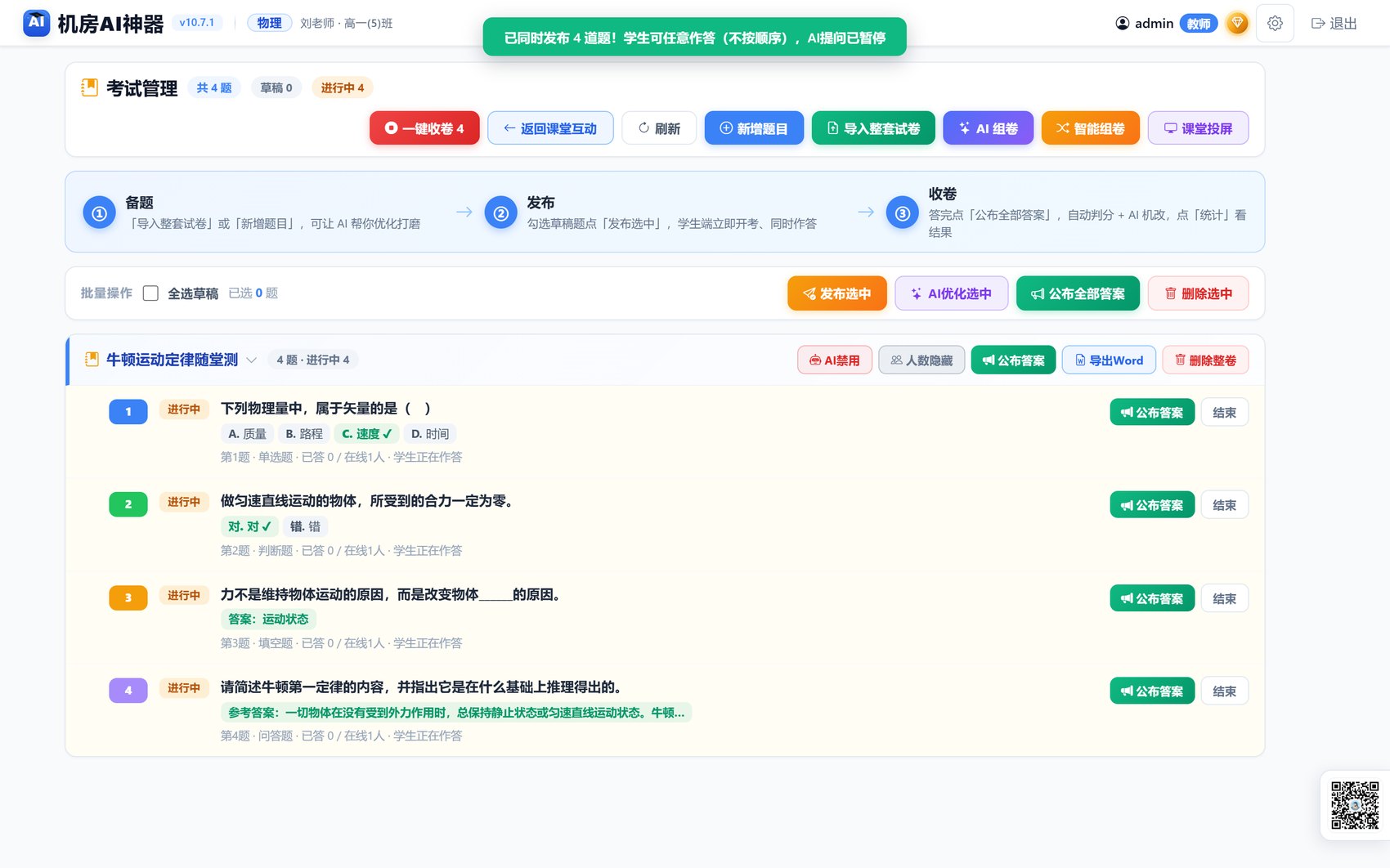Click the 共 4 题 count tag
Image resolution: width=1390 pixels, height=868 pixels.
[214, 87]
